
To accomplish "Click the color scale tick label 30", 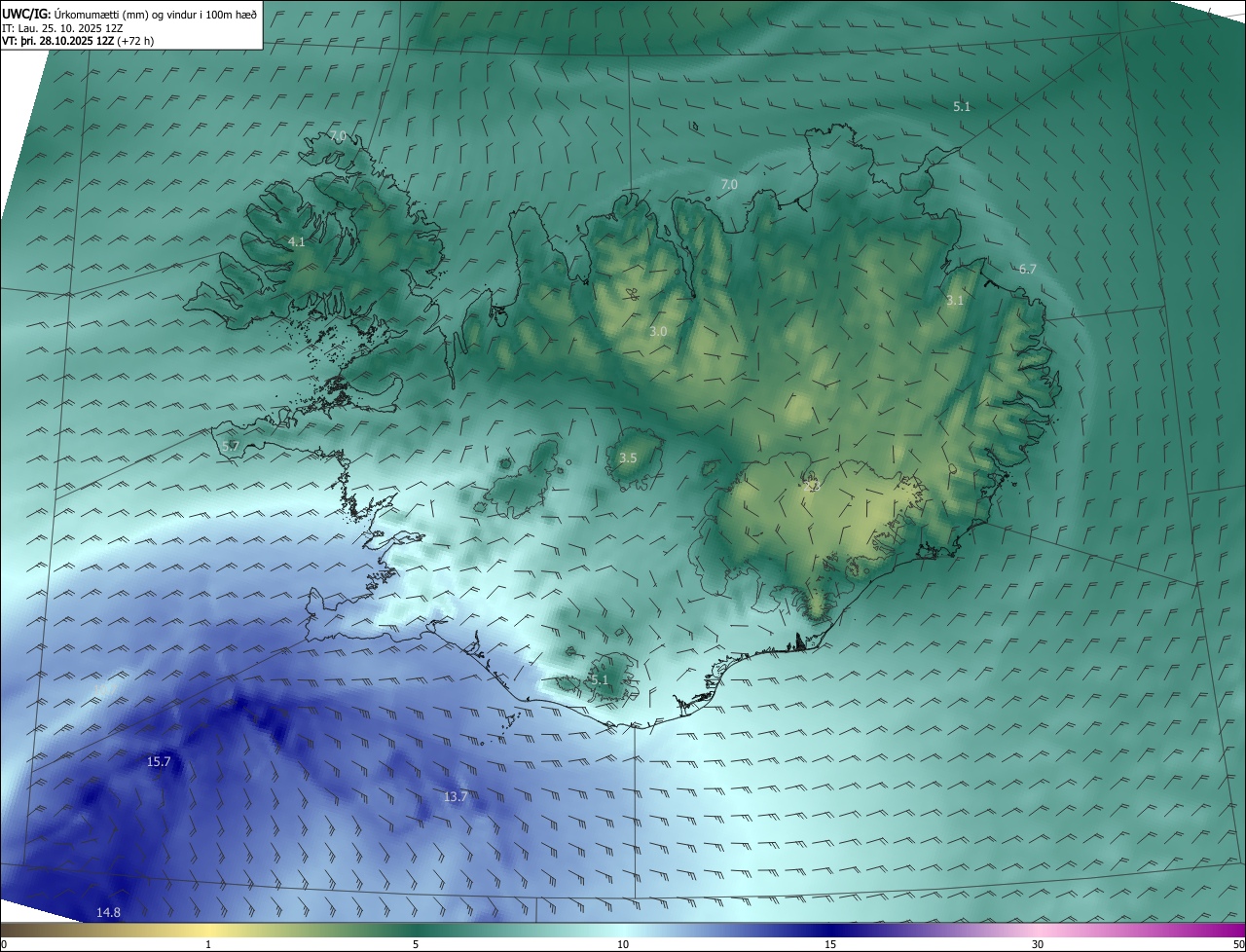I will coord(1038,945).
